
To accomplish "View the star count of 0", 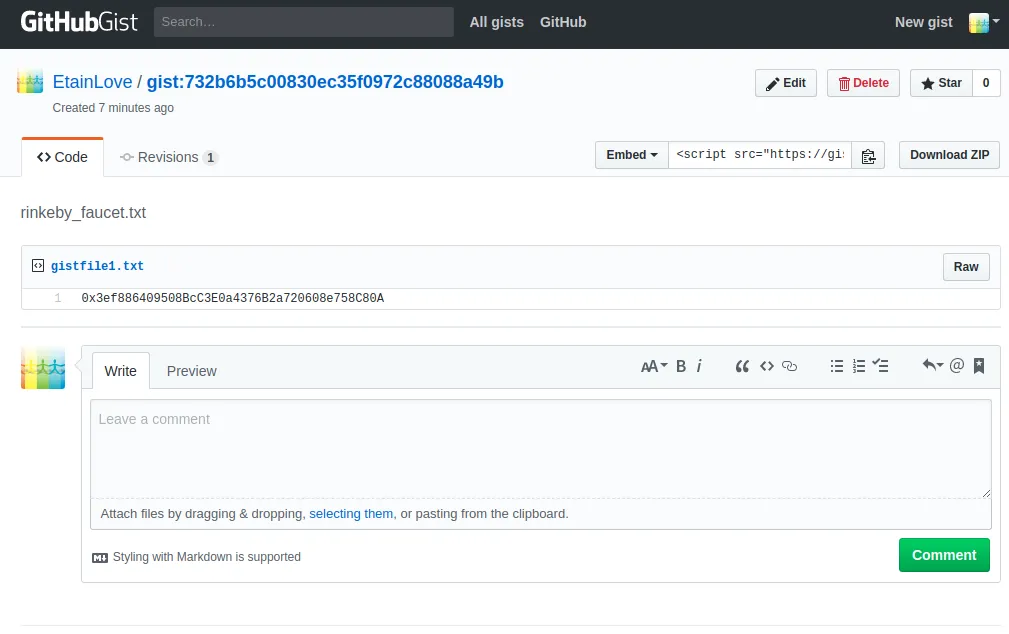I will 986,83.
